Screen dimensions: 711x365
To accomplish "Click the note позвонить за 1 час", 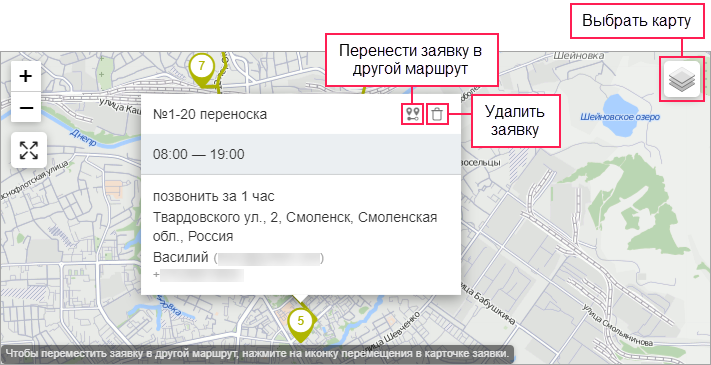I will pos(214,197).
